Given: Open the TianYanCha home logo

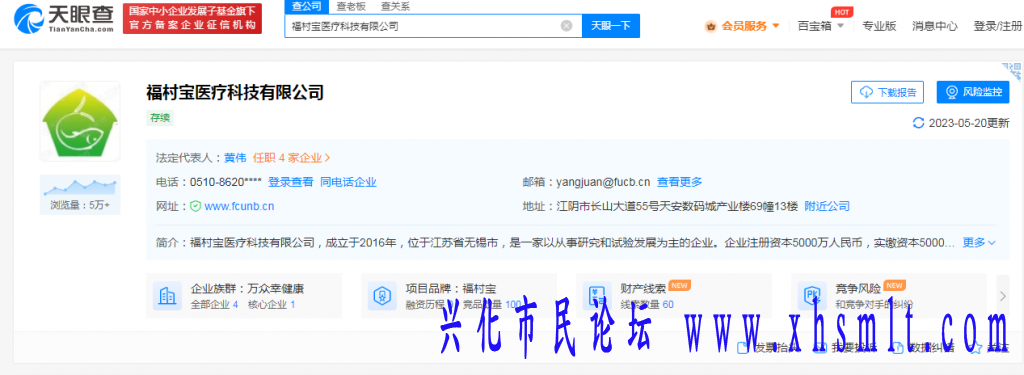Looking at the screenshot, I should click(x=63, y=18).
